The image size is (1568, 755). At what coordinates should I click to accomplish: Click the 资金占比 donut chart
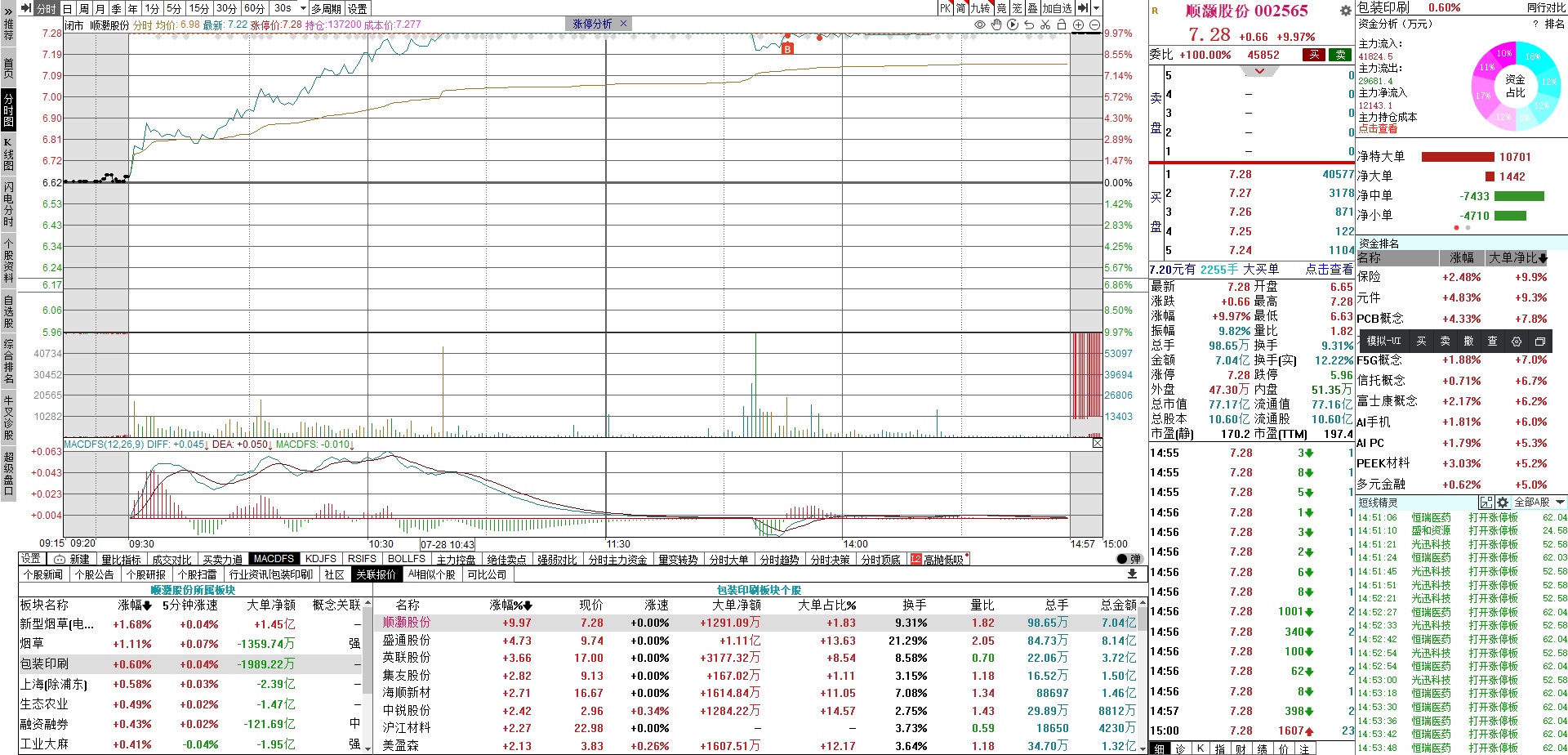(1515, 86)
